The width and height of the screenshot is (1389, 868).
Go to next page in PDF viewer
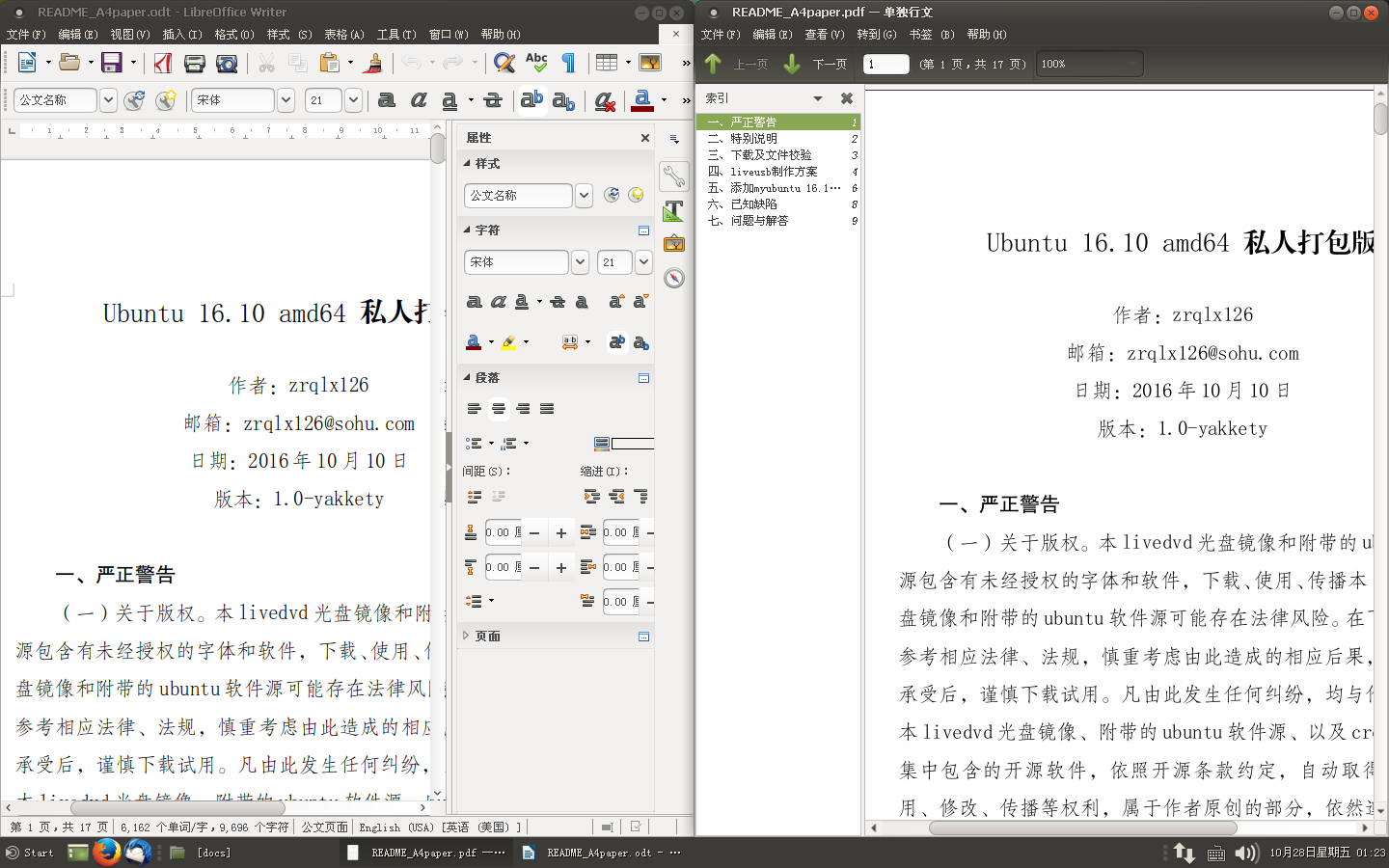tap(816, 64)
